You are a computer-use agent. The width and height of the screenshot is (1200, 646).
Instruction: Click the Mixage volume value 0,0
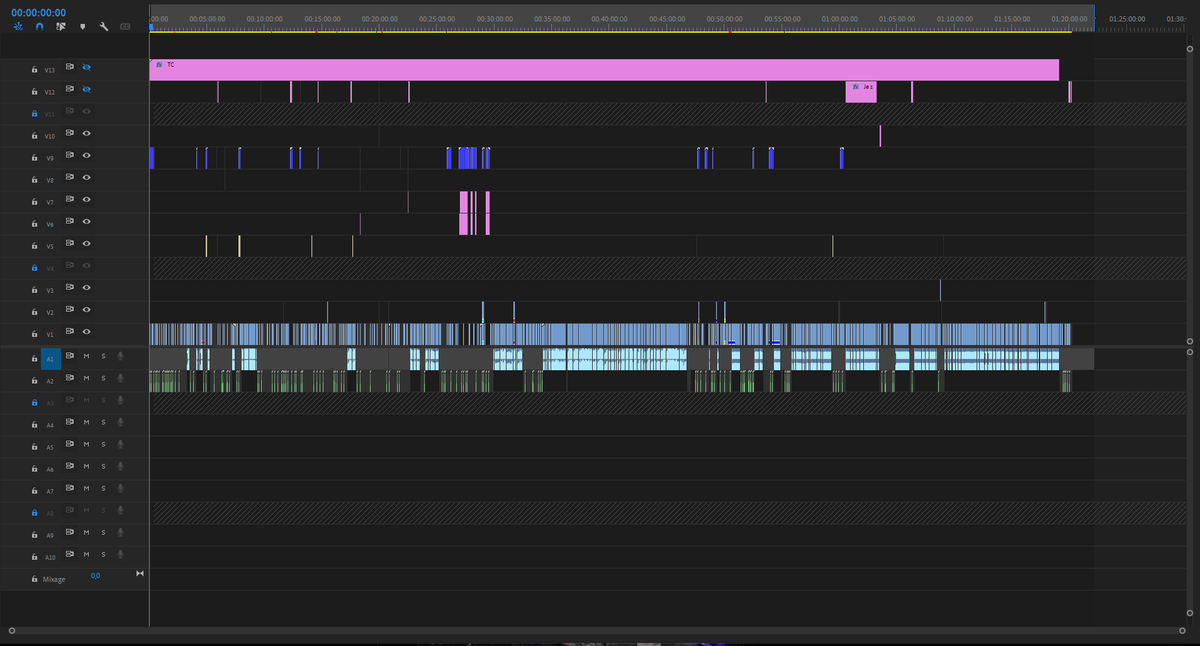(x=95, y=576)
